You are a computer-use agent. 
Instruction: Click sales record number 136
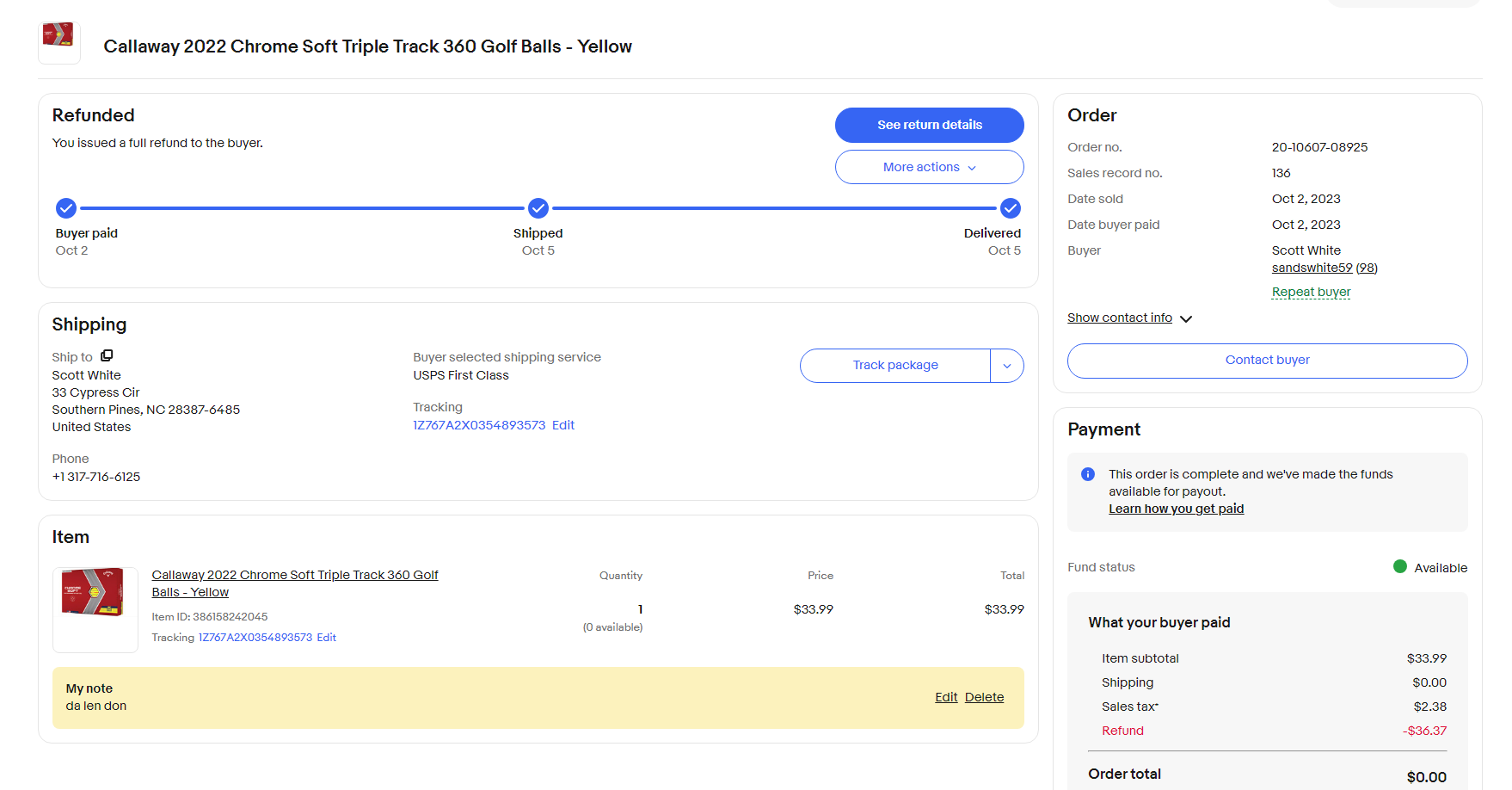click(1281, 173)
